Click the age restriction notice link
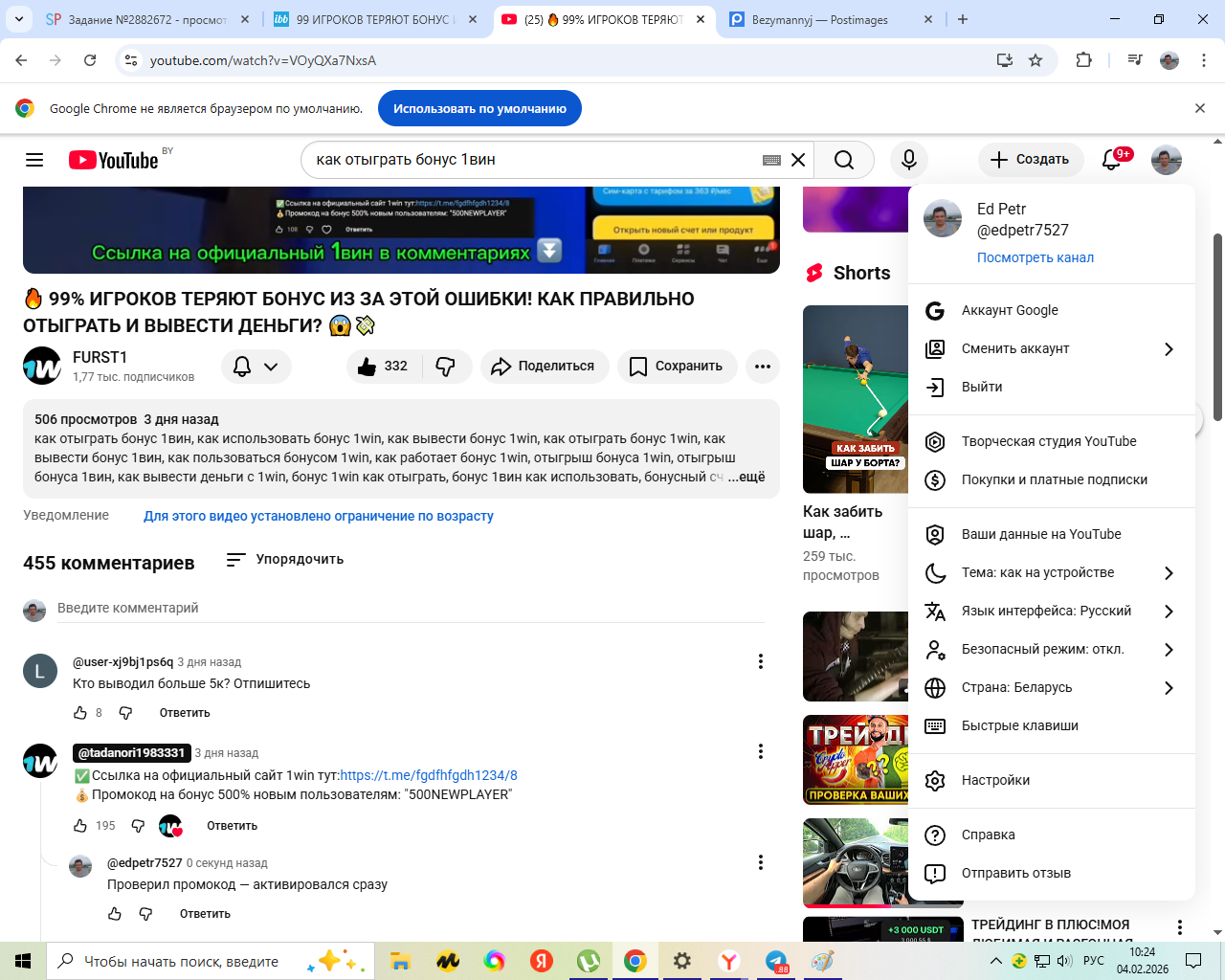 (x=319, y=516)
